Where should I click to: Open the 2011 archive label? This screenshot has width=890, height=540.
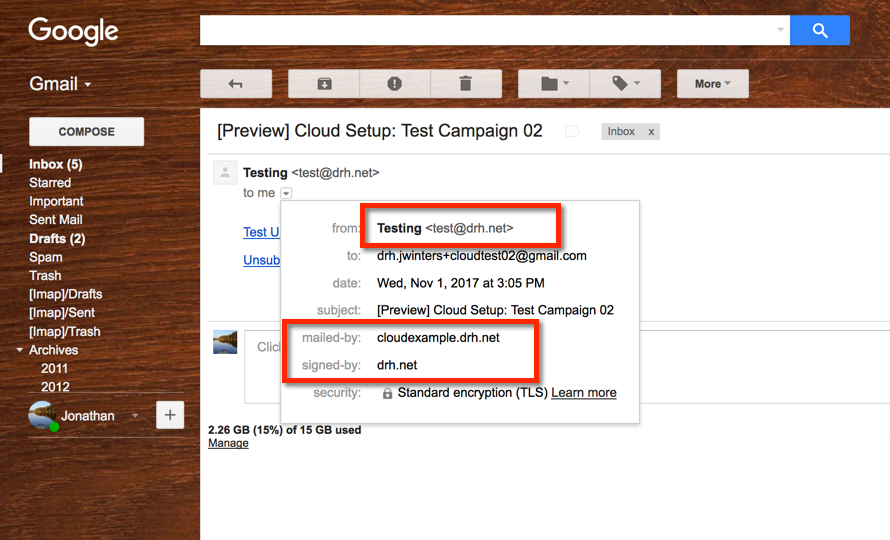[x=54, y=369]
